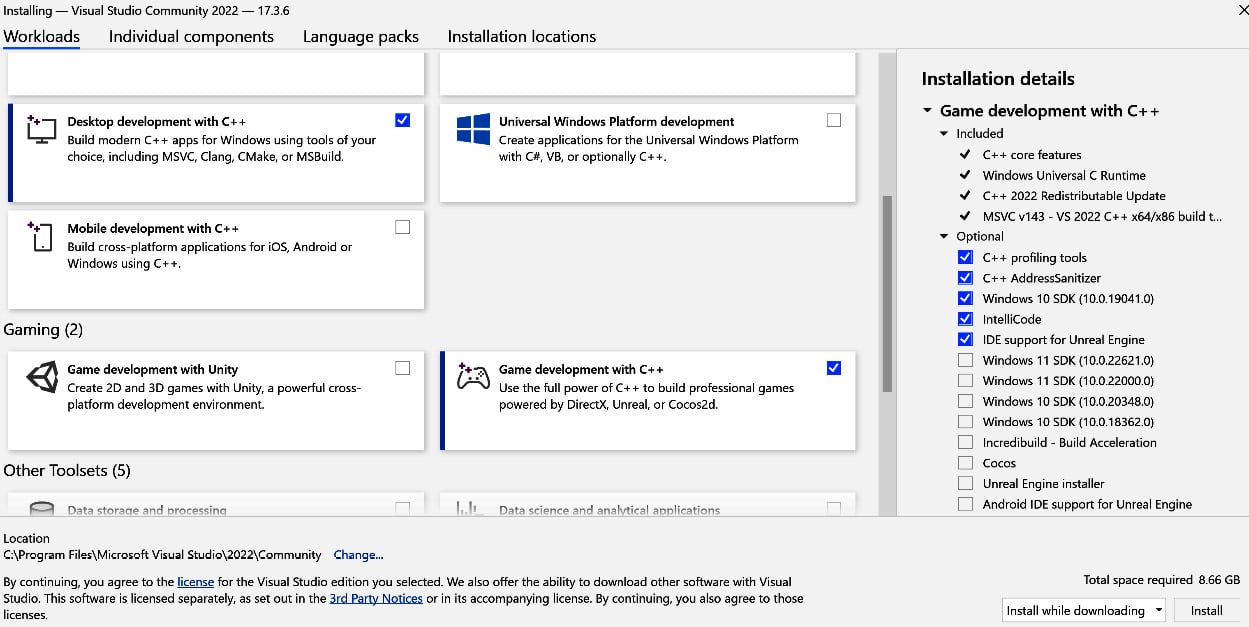1249x627 pixels.
Task: Check Windows 10 SDK (10.0.18362.0)
Action: click(965, 422)
